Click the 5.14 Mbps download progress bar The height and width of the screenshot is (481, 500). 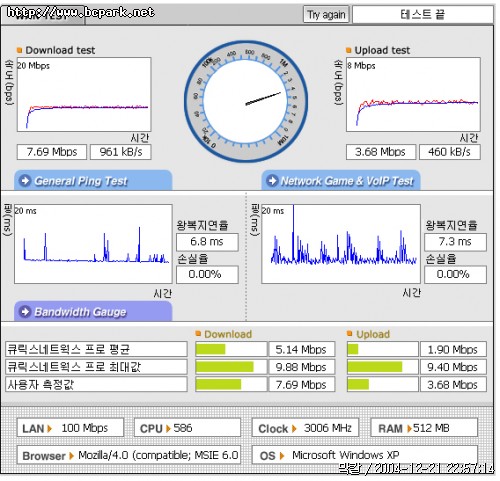tap(231, 349)
